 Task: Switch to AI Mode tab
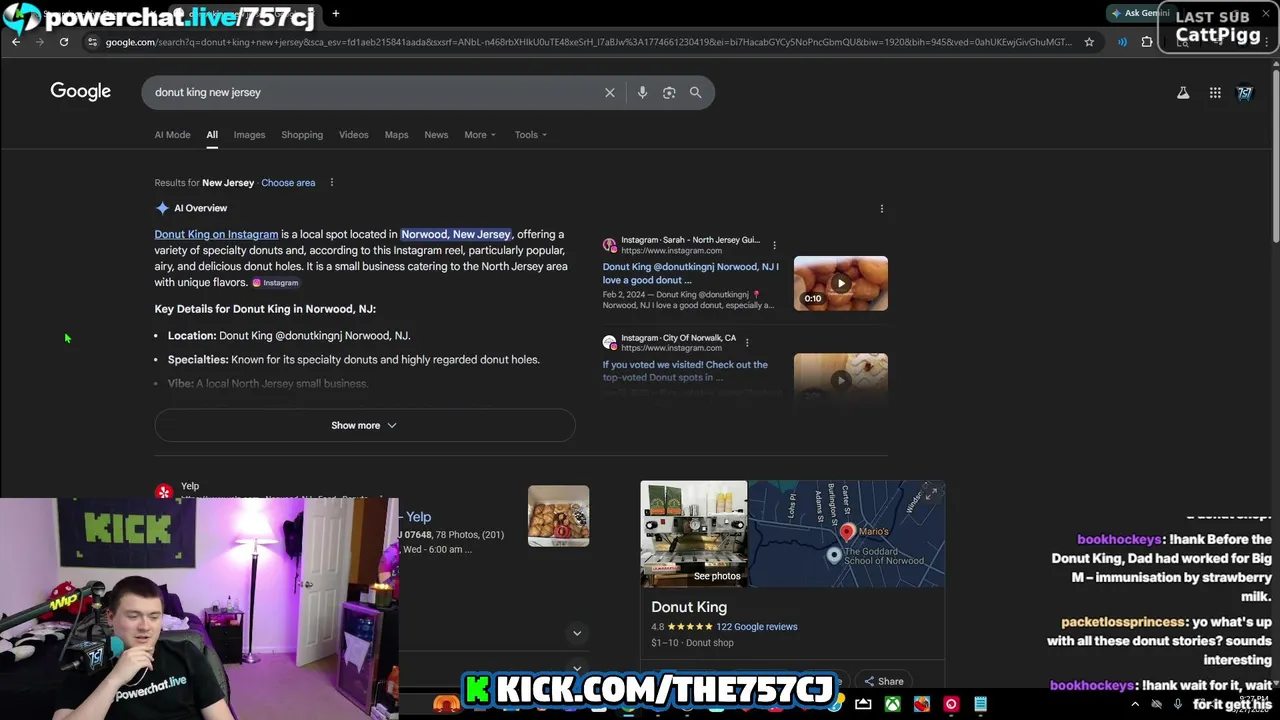pos(172,135)
